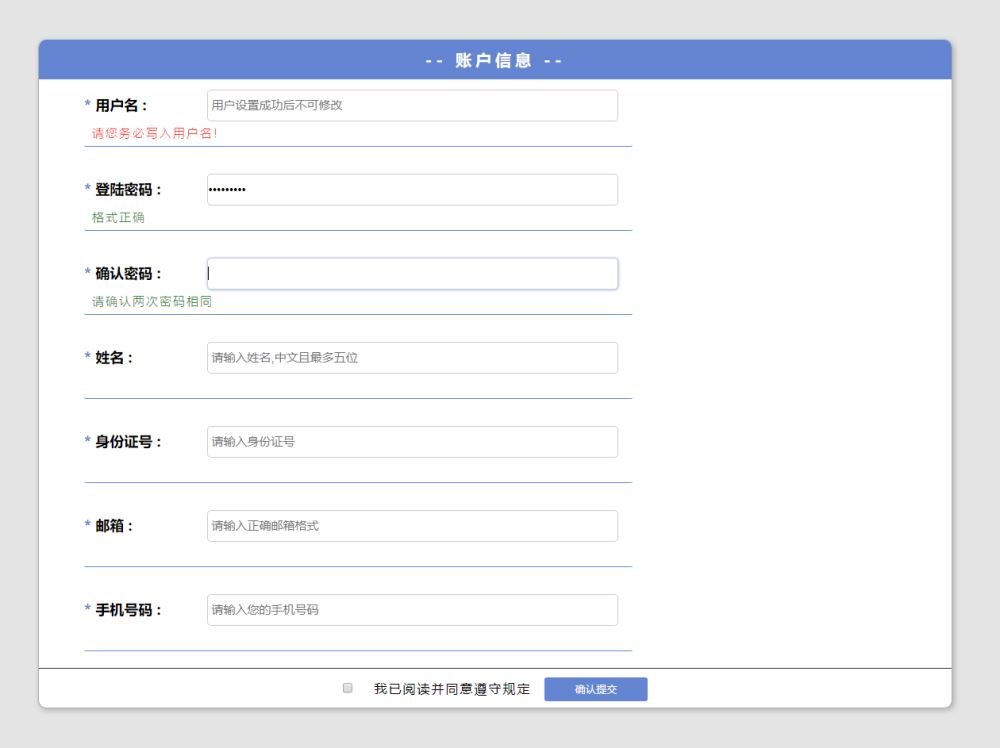
Task: Select the 姓名 name input box
Action: point(412,358)
